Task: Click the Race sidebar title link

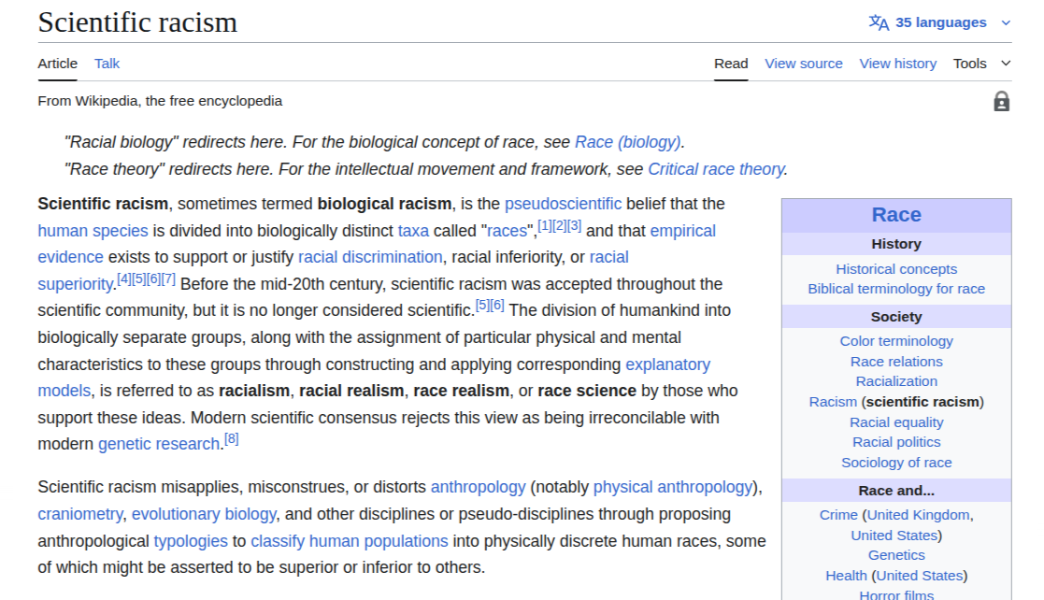Action: [896, 215]
